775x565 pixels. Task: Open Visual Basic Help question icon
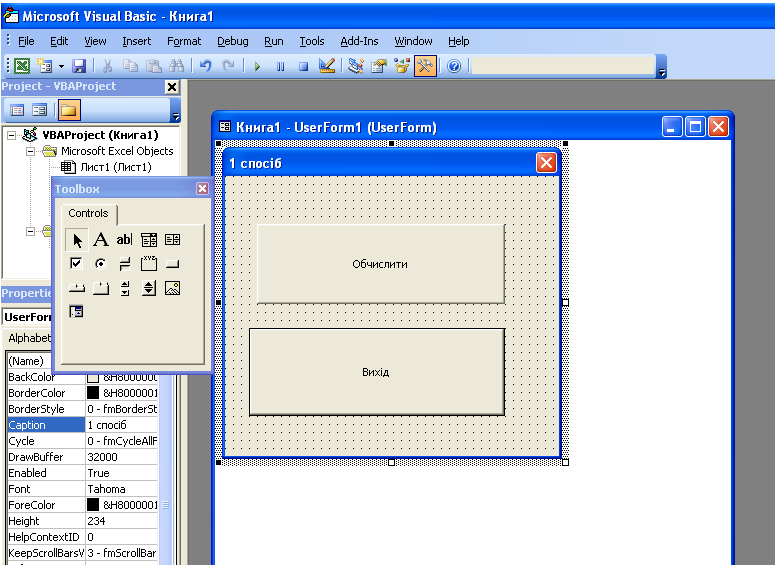pos(454,66)
